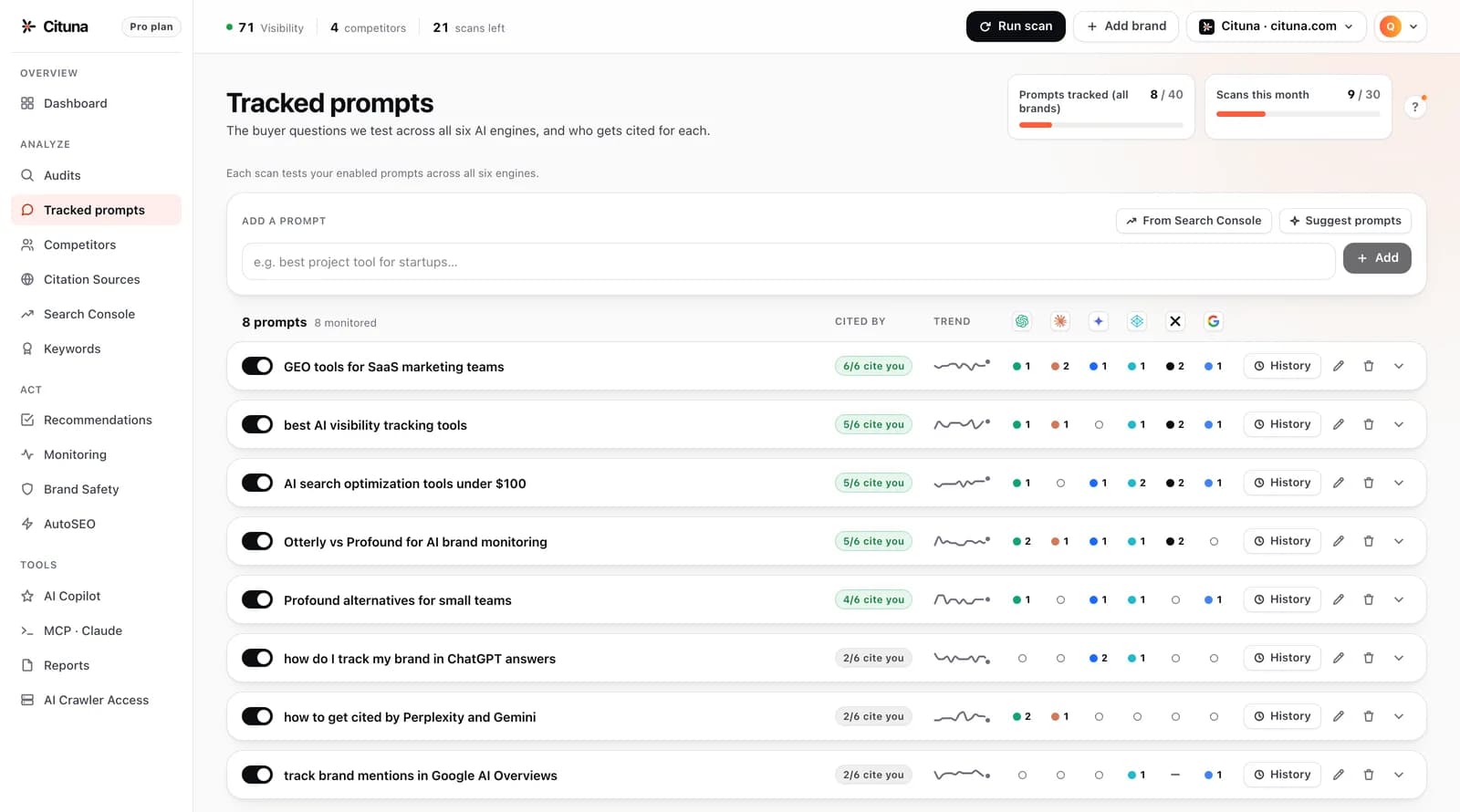Click the '6/6 cite you' badge
The width and height of the screenshot is (1460, 812).
(873, 366)
